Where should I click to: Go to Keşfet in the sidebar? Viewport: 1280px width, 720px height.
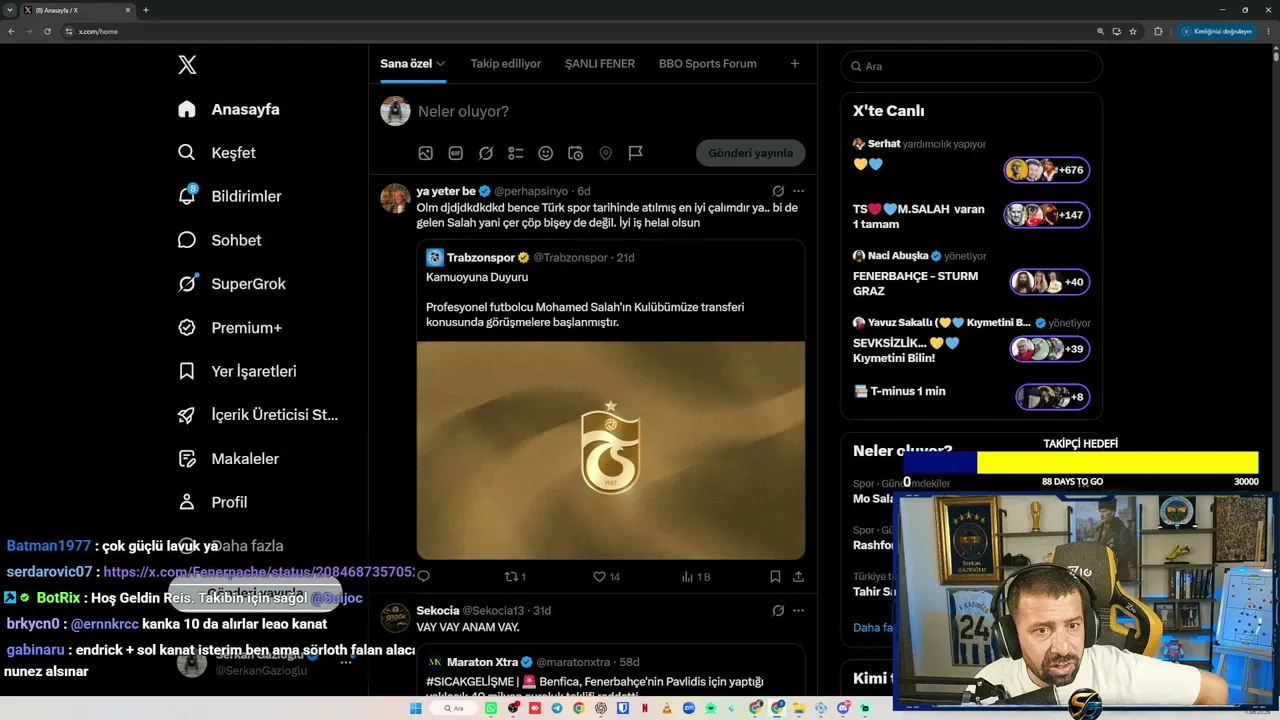pos(217,153)
